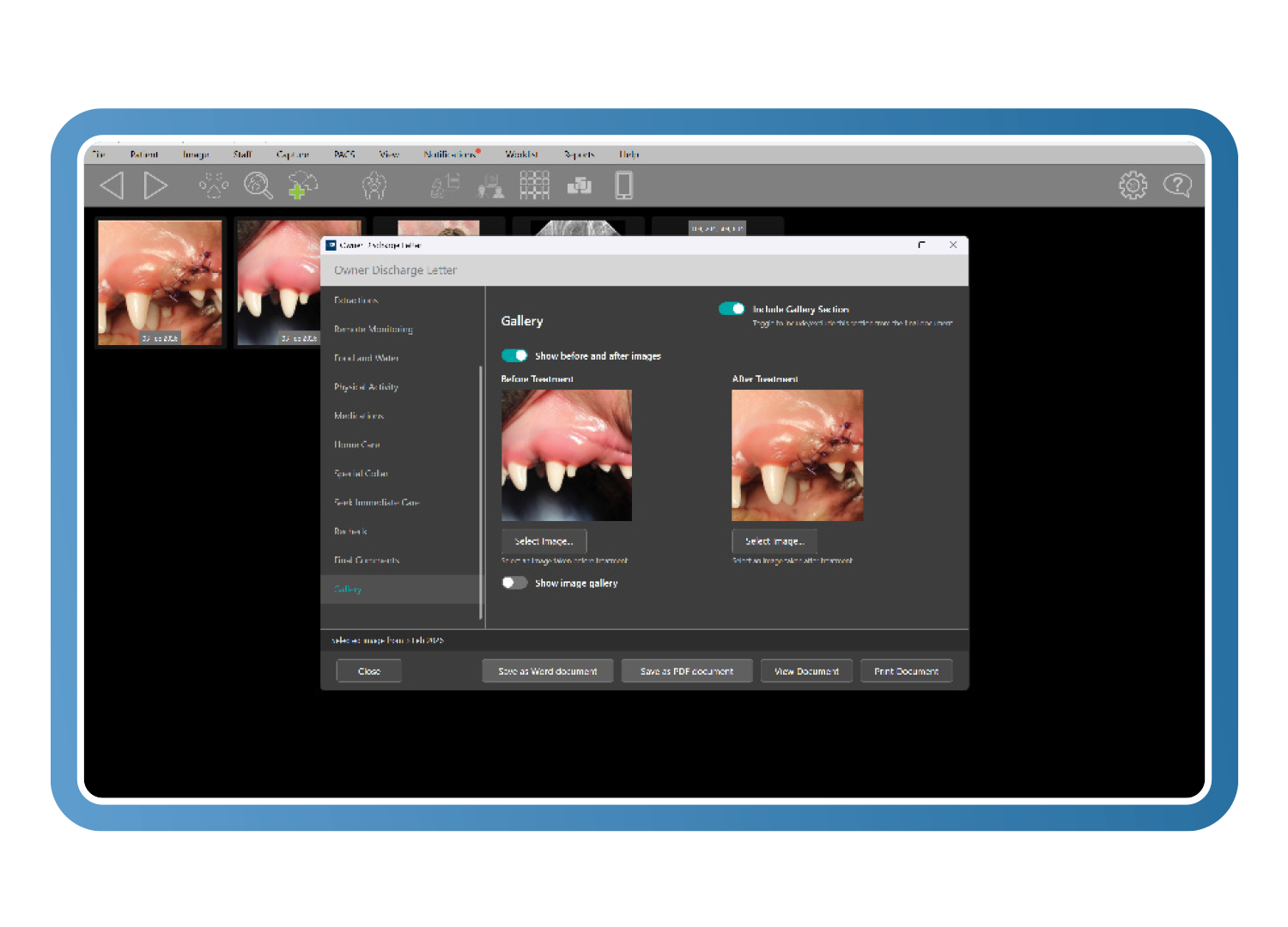The height and width of the screenshot is (927, 1288).
Task: Click the mobile phone device icon
Action: pos(624,185)
